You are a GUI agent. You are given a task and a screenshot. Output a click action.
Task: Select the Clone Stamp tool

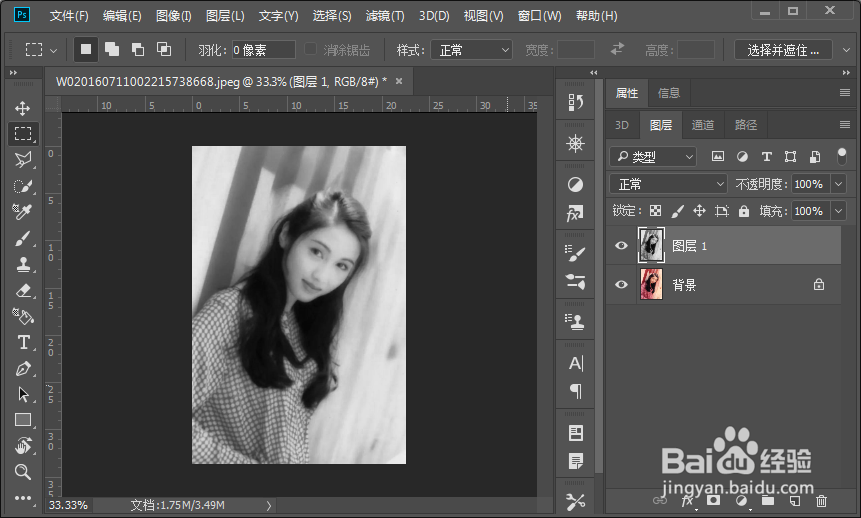[x=23, y=265]
